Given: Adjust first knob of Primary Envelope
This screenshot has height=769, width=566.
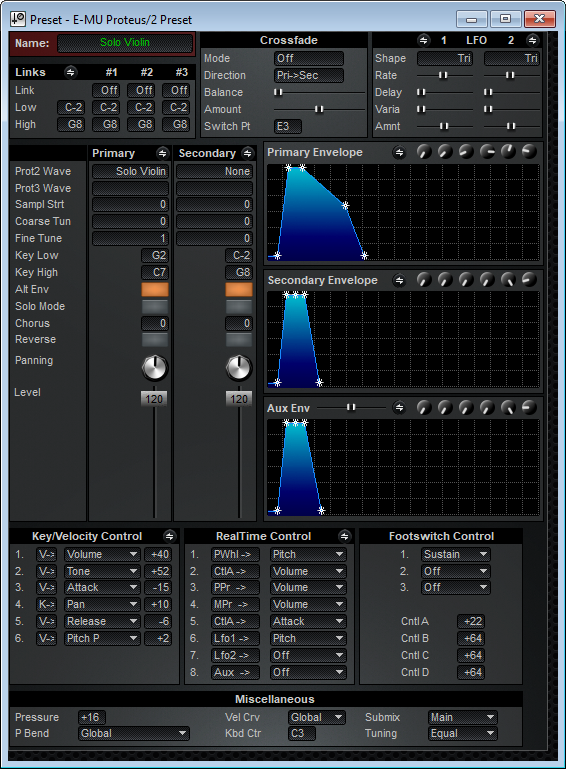Looking at the screenshot, I should (x=424, y=152).
